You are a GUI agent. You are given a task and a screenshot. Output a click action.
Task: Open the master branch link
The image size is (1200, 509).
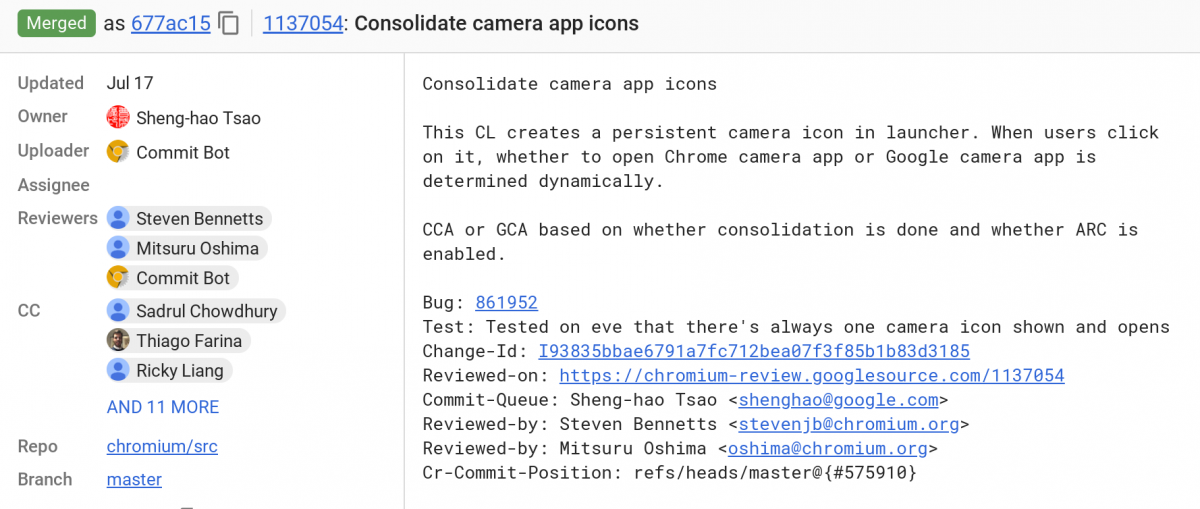point(134,480)
